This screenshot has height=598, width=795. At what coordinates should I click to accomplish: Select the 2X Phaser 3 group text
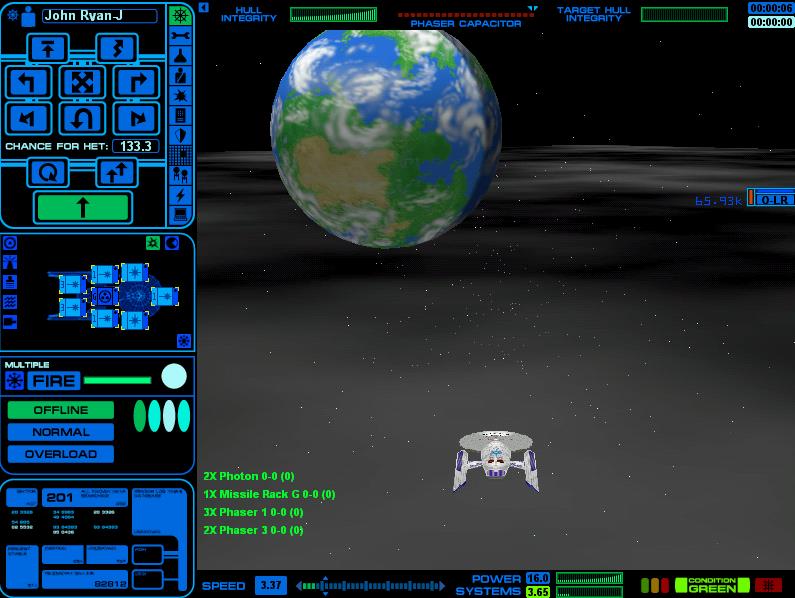click(253, 530)
